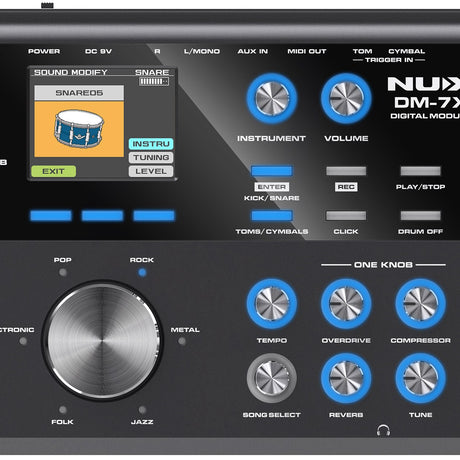This screenshot has width=460, height=460.
Task: Click the headphone icon
Action: coord(383,430)
